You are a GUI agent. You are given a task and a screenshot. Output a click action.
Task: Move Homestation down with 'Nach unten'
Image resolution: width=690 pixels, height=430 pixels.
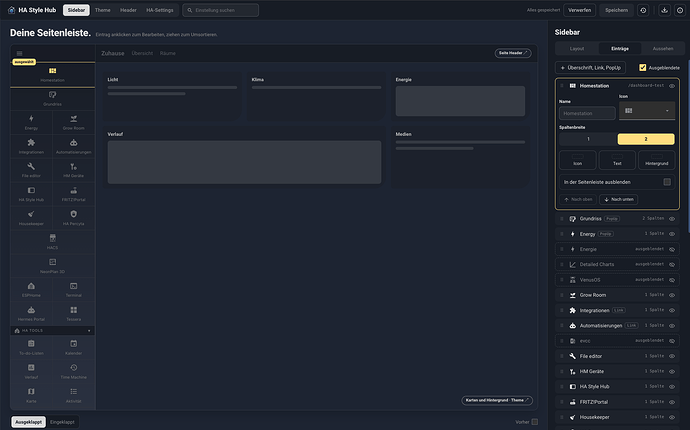point(618,199)
